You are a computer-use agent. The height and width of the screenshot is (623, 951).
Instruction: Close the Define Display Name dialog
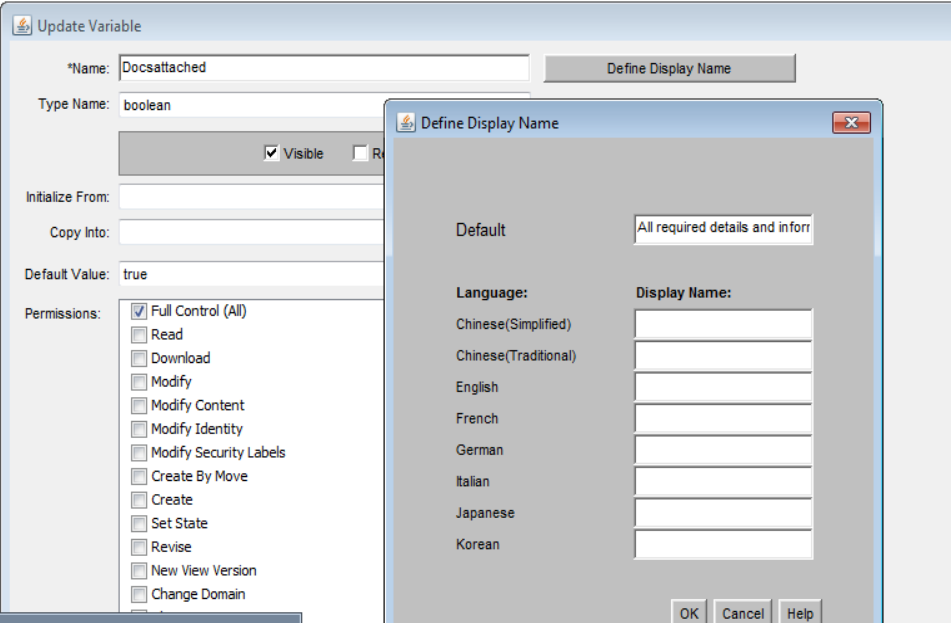pyautogui.click(x=851, y=123)
